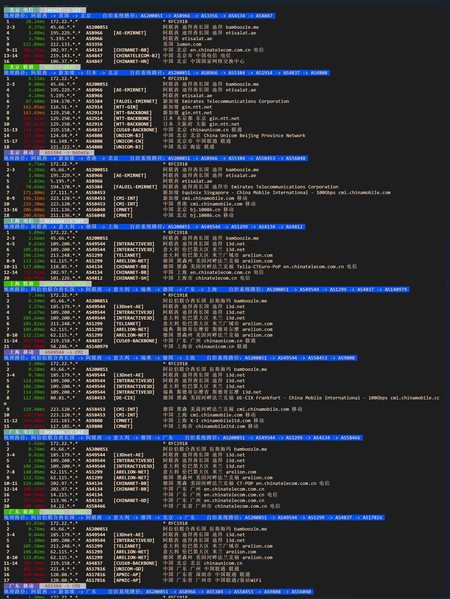Click the Tella-CTEuro-PoP hop description
The width and height of the screenshot is (450, 599).
click(258, 267)
